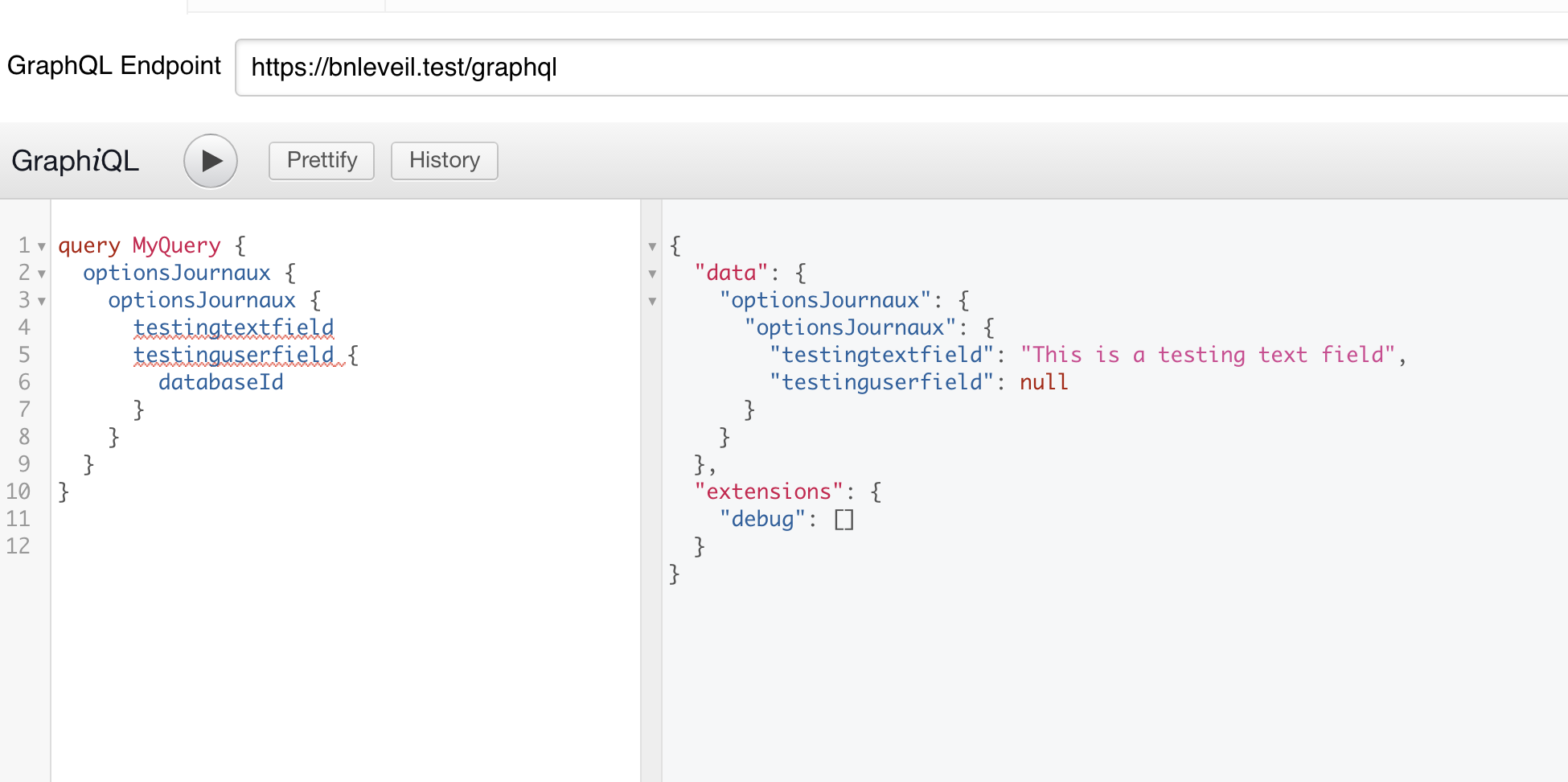Image resolution: width=1568 pixels, height=782 pixels.
Task: Click the empty debug array brackets
Action: point(844,520)
